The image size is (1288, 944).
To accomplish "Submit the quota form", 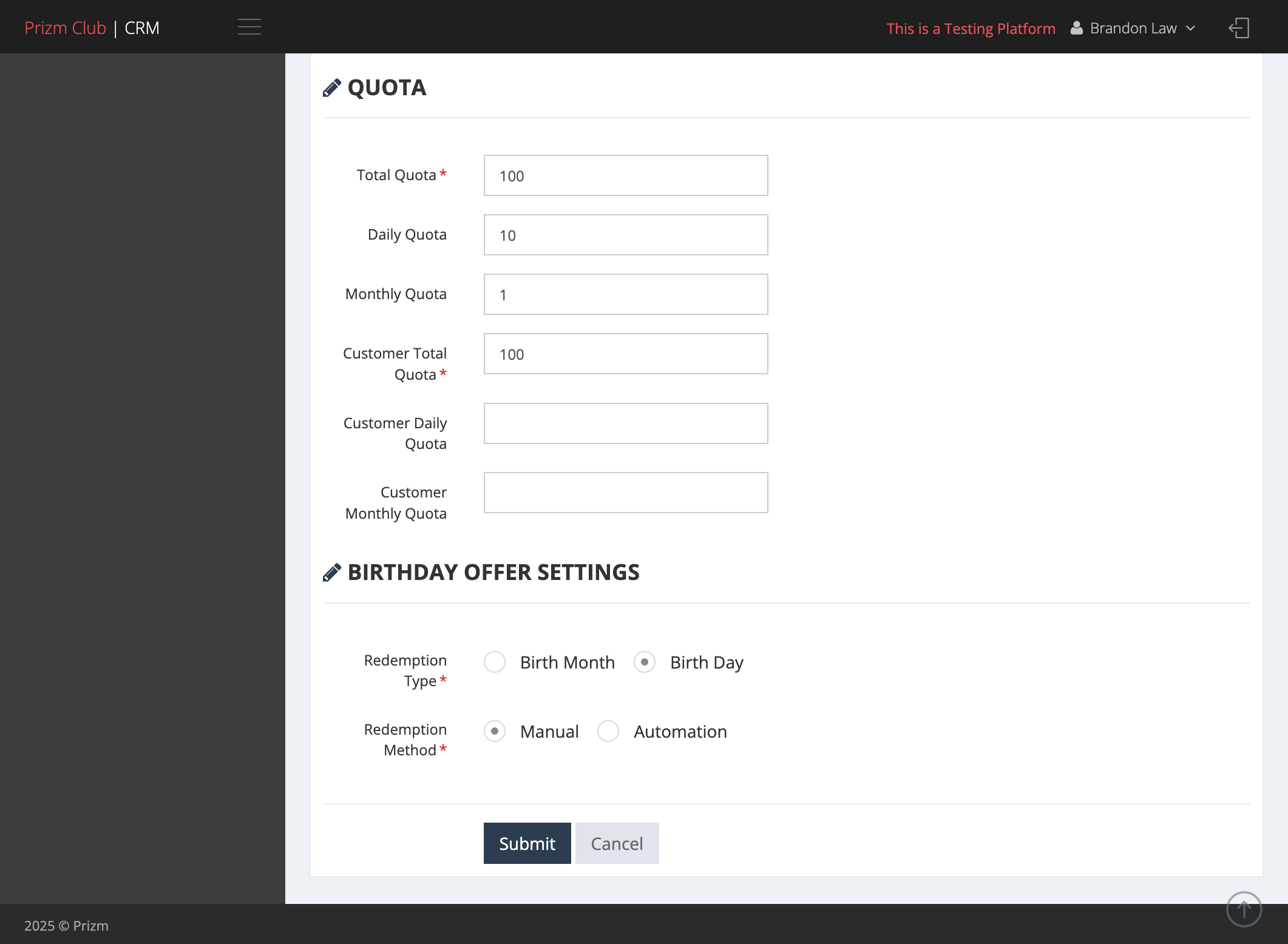I will 527,843.
